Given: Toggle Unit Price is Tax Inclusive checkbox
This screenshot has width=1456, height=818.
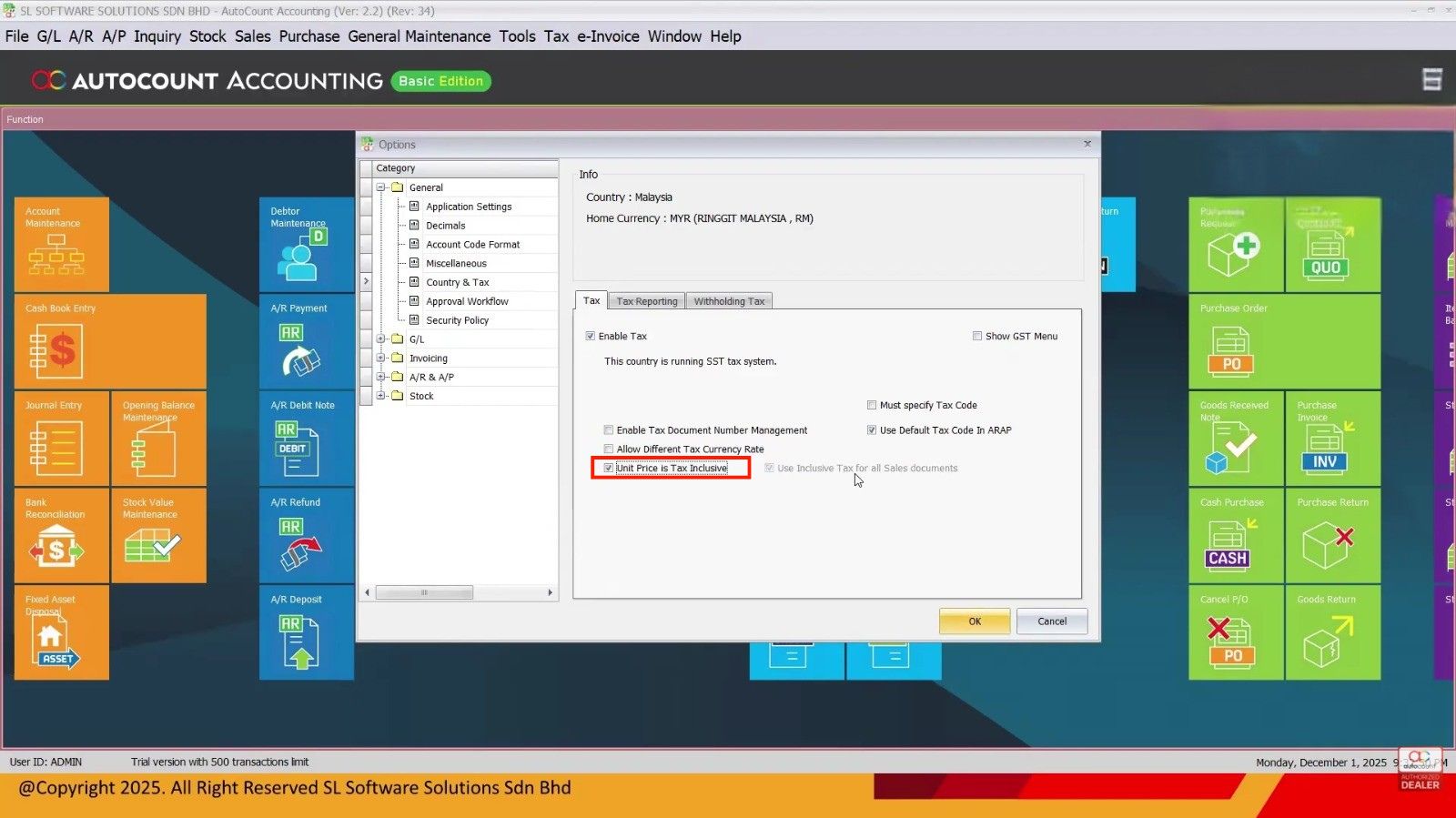Looking at the screenshot, I should pyautogui.click(x=609, y=469).
